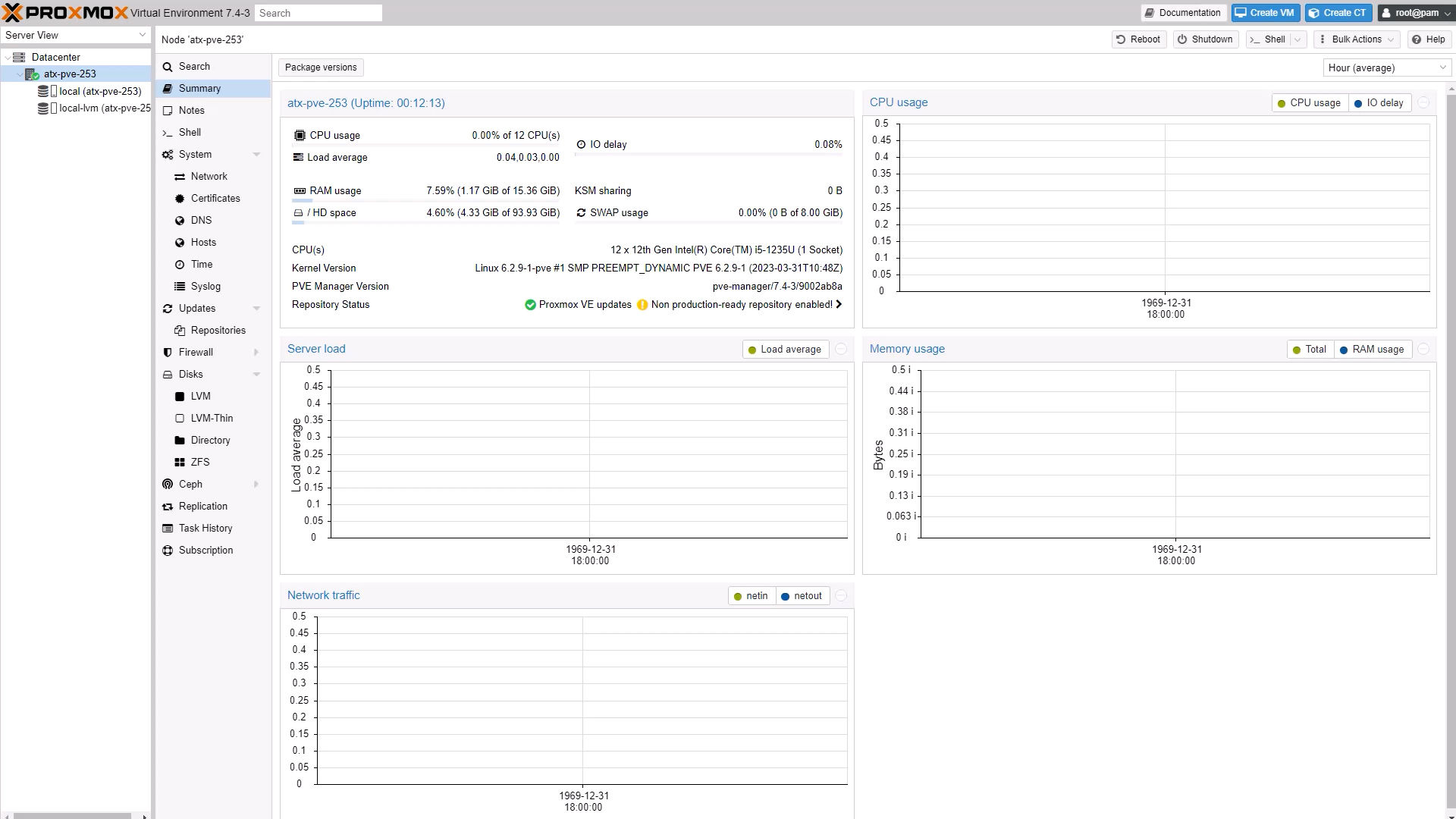Click the Syslog lines icon

coord(180,286)
